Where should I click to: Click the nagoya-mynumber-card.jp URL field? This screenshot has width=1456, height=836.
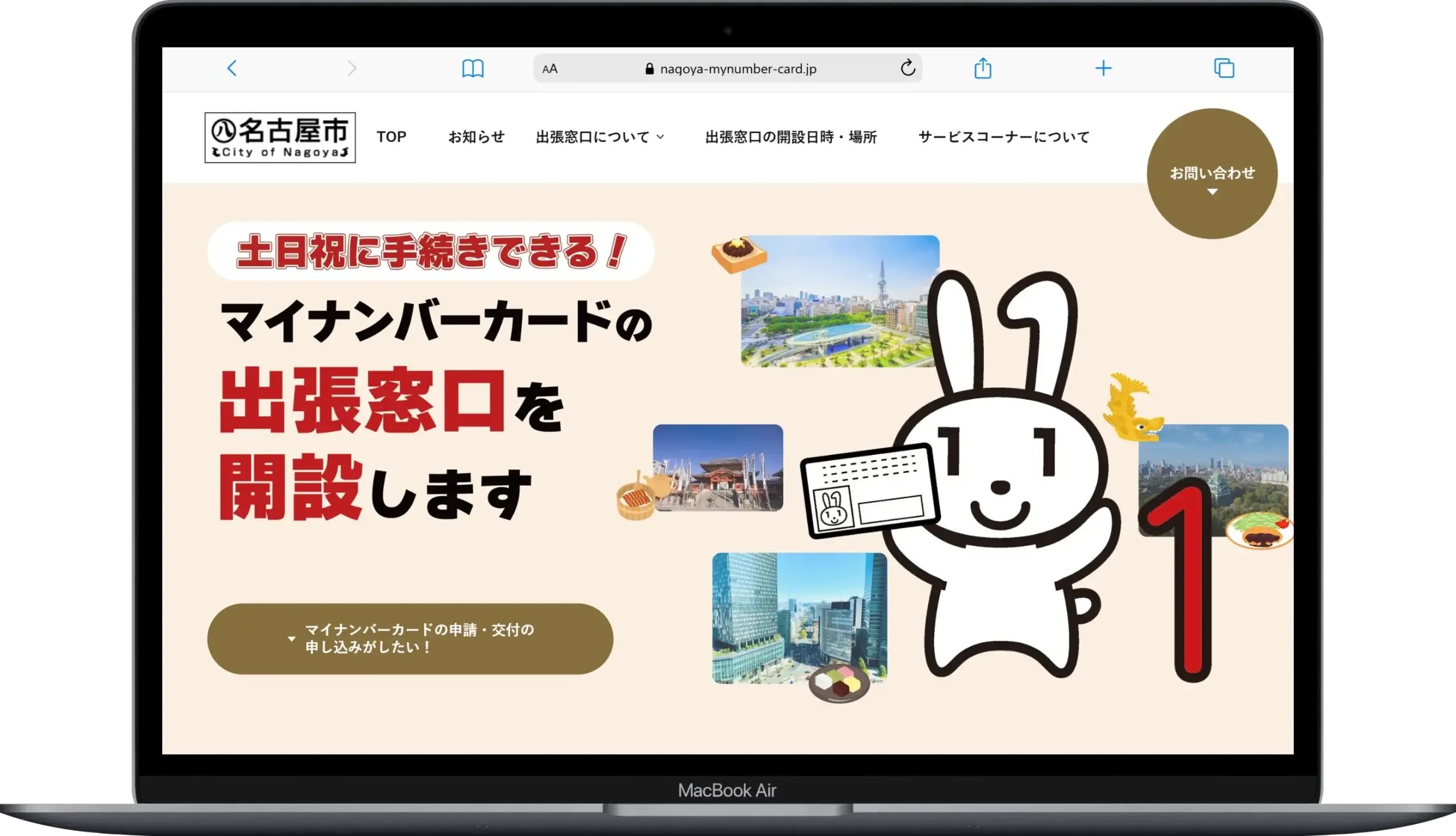coord(738,69)
